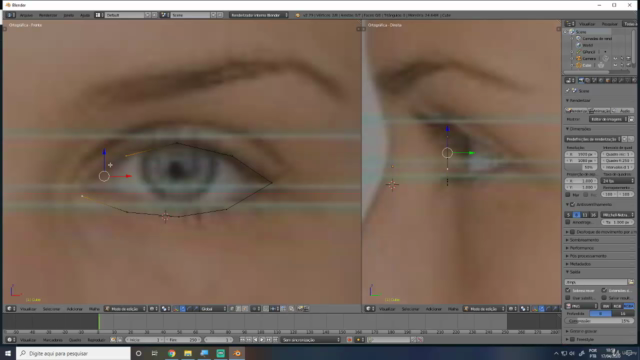Screen dimensions: 640x360
Task: Open Adicionar menu in left 3D viewport
Action: pyautogui.click(x=74, y=309)
